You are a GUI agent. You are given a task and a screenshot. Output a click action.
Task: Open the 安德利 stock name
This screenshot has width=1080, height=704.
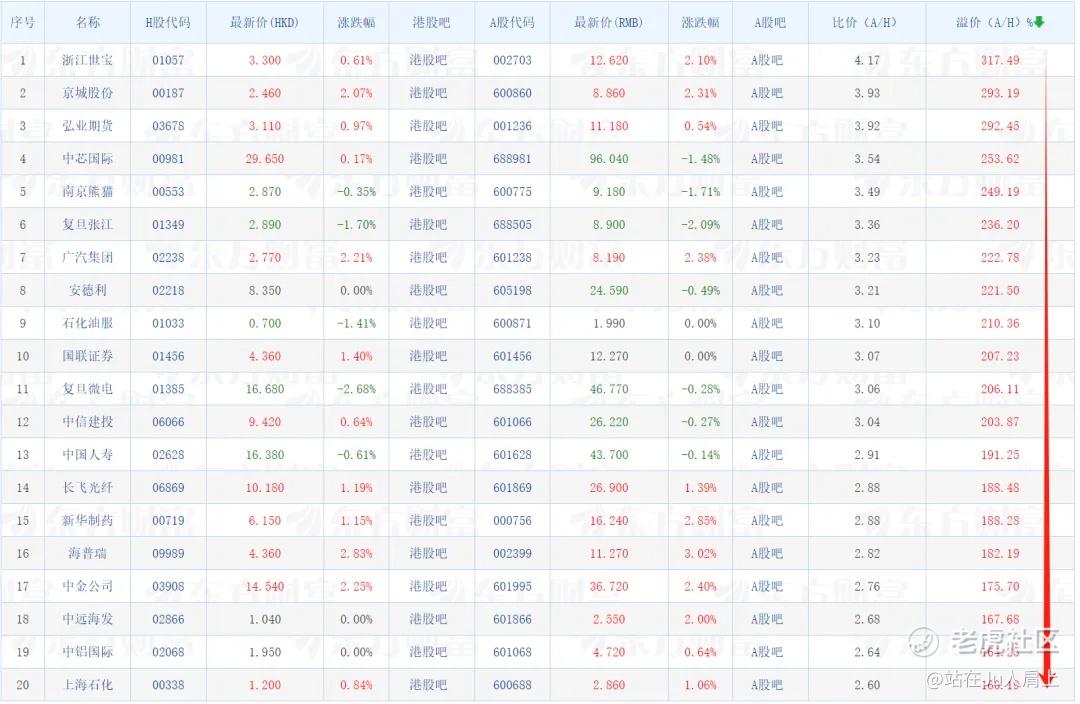pyautogui.click(x=87, y=290)
